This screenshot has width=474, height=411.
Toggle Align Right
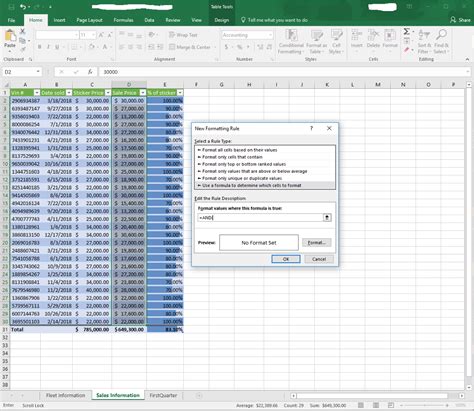point(139,47)
